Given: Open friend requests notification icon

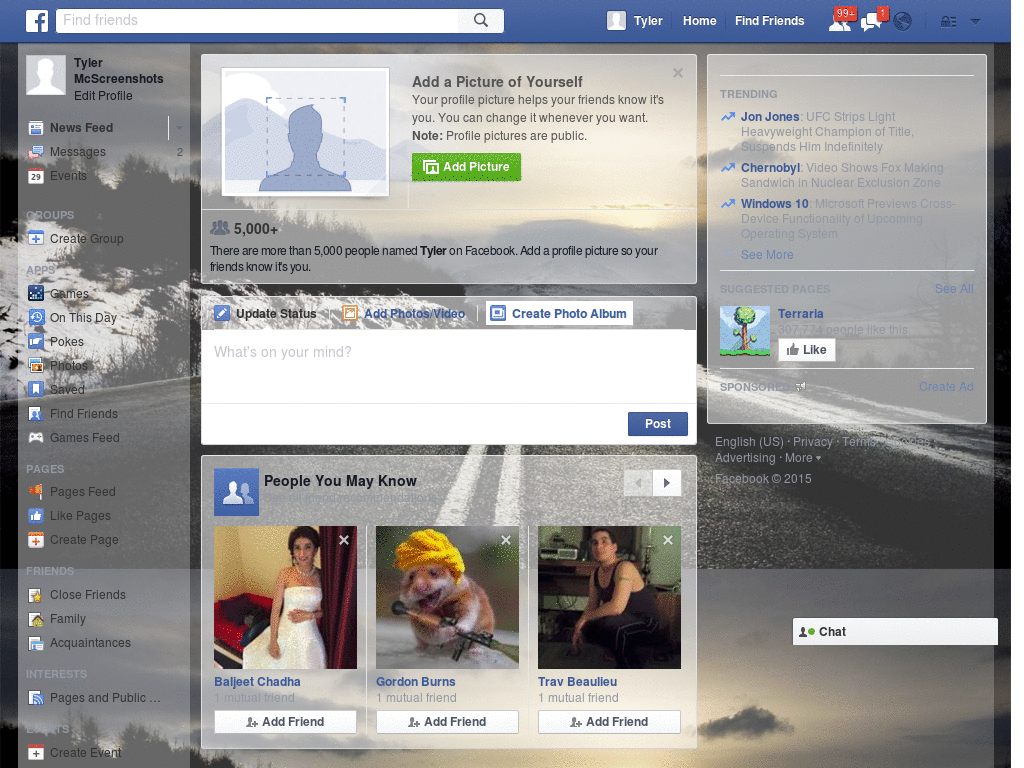Looking at the screenshot, I should tap(840, 22).
